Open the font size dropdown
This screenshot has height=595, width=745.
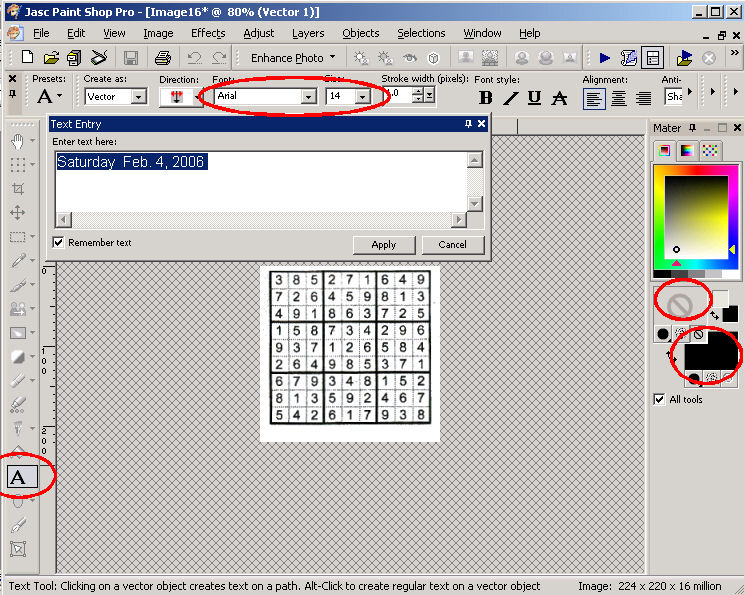pos(361,97)
